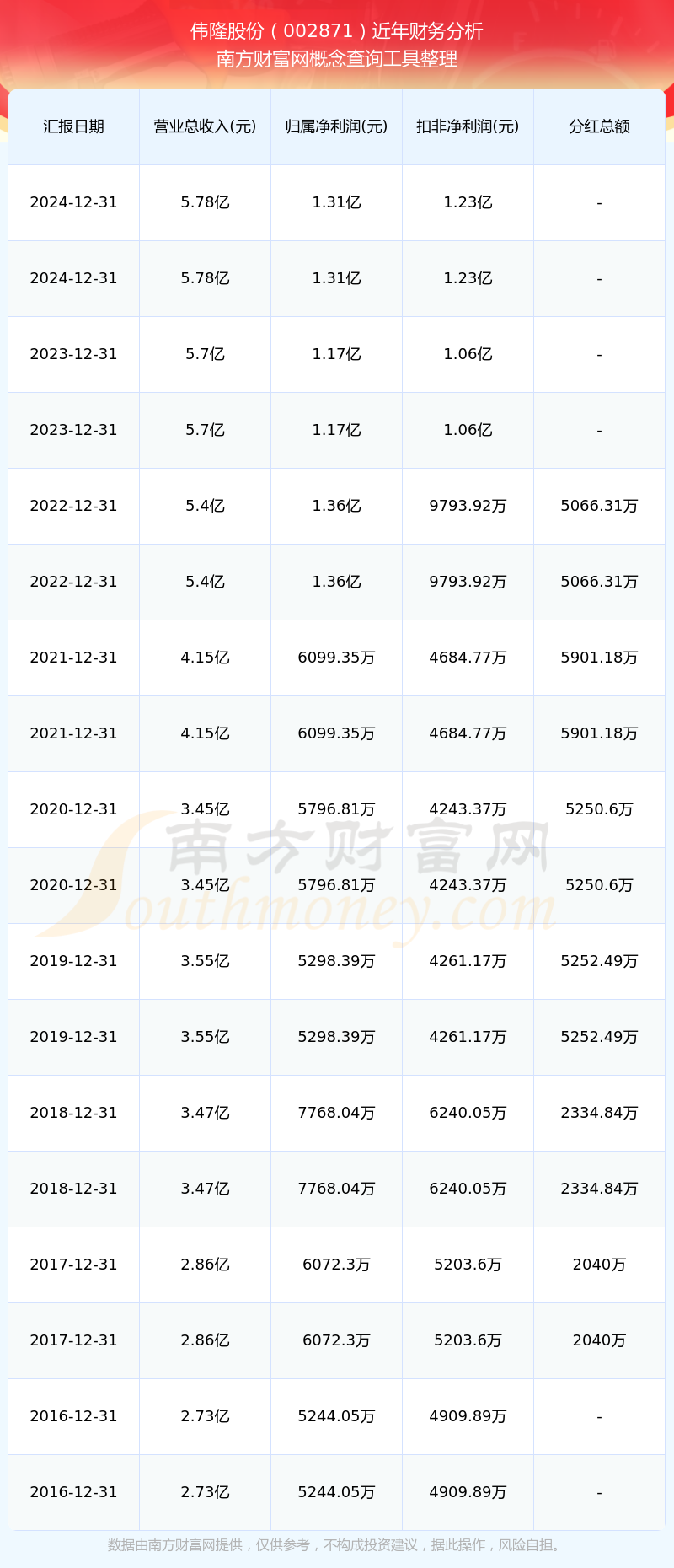Click the second 5901.18万 dividend cell

coord(599,733)
